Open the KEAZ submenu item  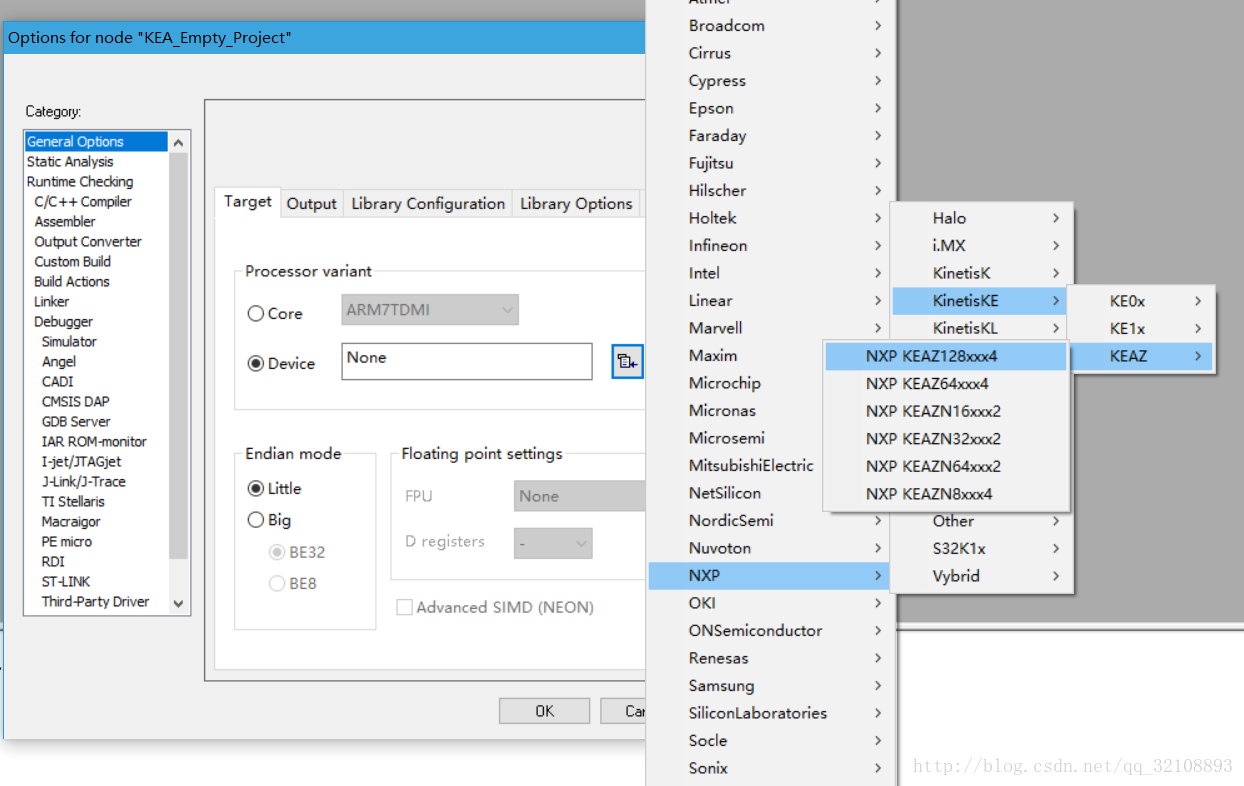(1140, 356)
